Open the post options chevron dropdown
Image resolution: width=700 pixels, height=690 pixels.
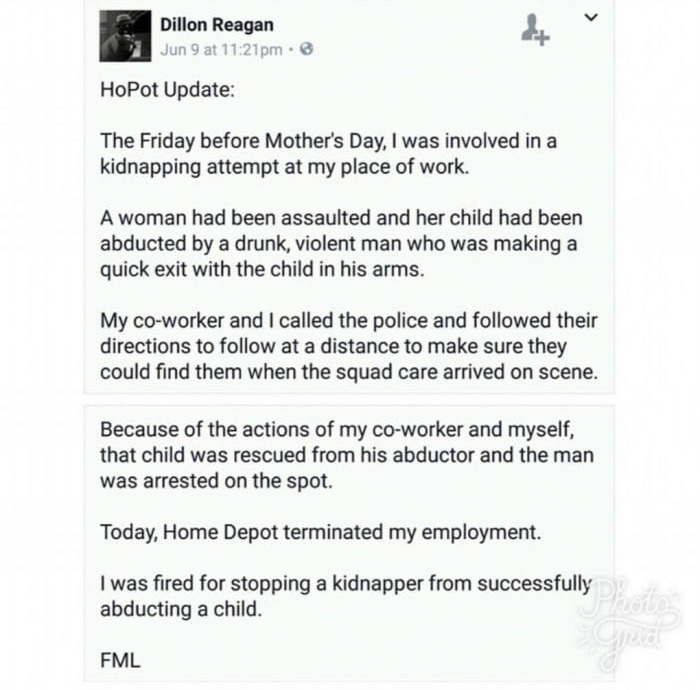590,17
